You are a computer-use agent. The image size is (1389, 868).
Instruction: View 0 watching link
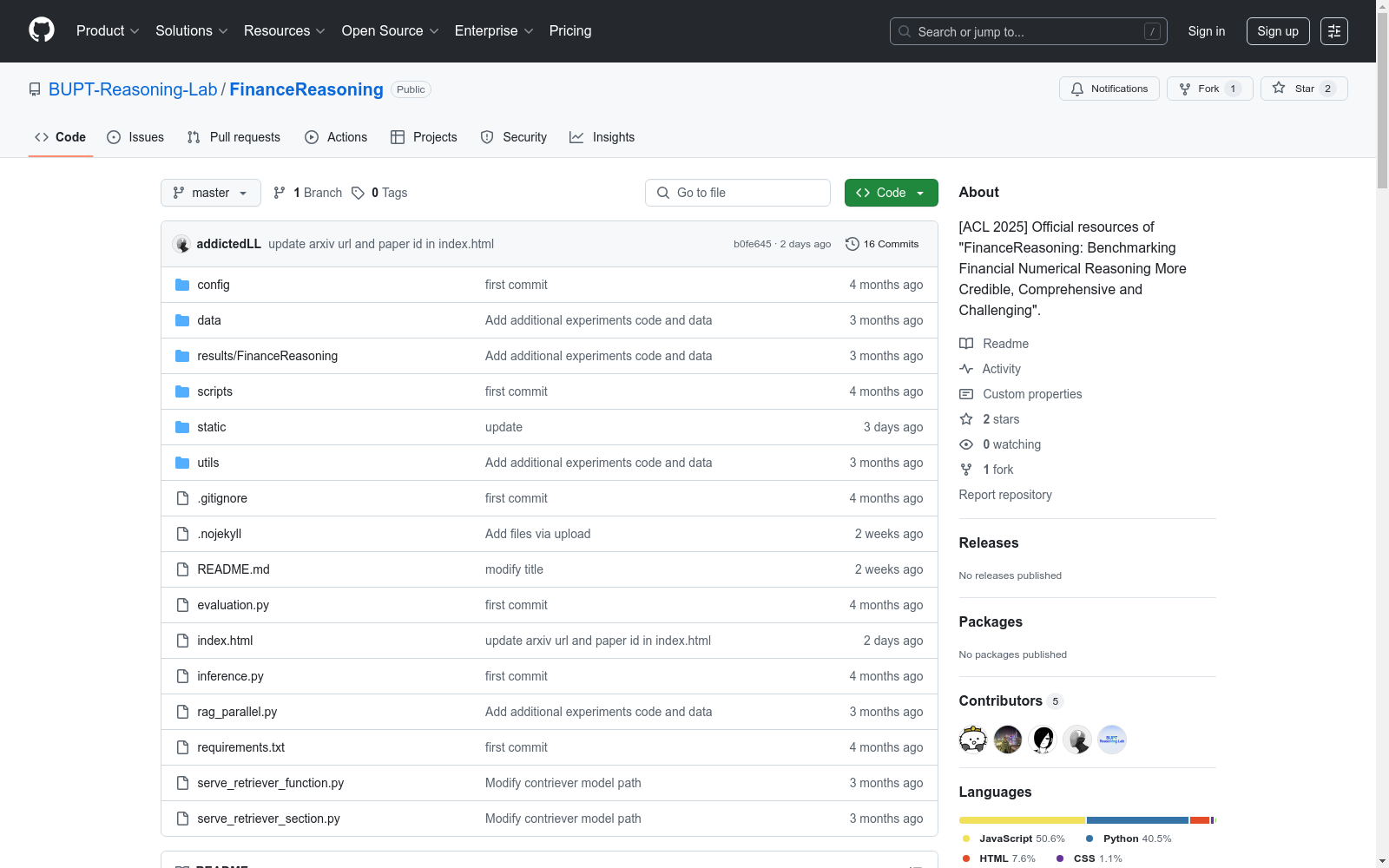(x=1000, y=444)
